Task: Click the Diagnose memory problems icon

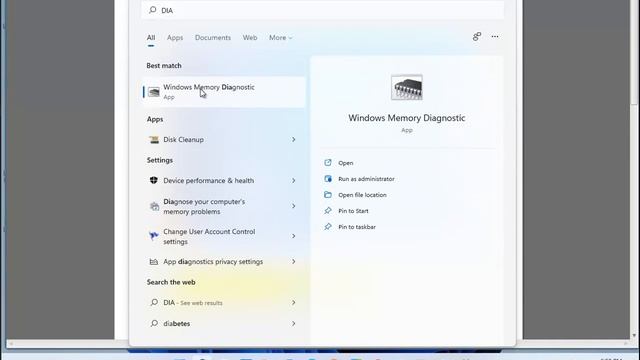Action: tap(154, 207)
